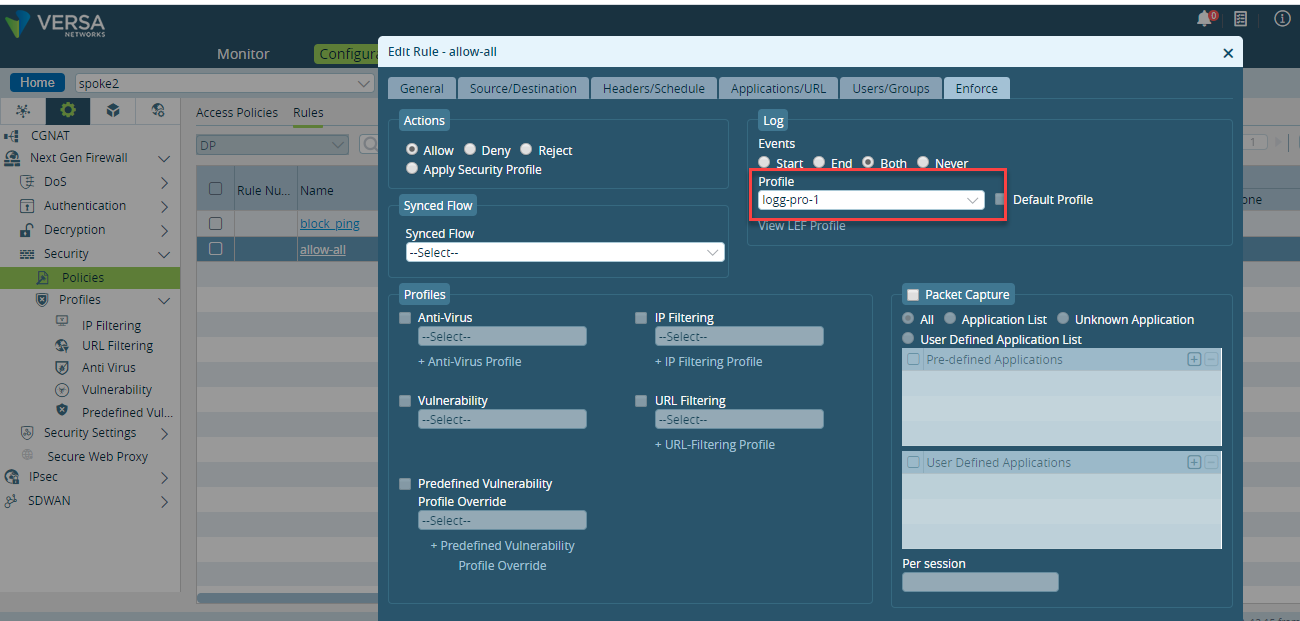
Task: Click the tasks list icon in header
Action: coord(1241,19)
